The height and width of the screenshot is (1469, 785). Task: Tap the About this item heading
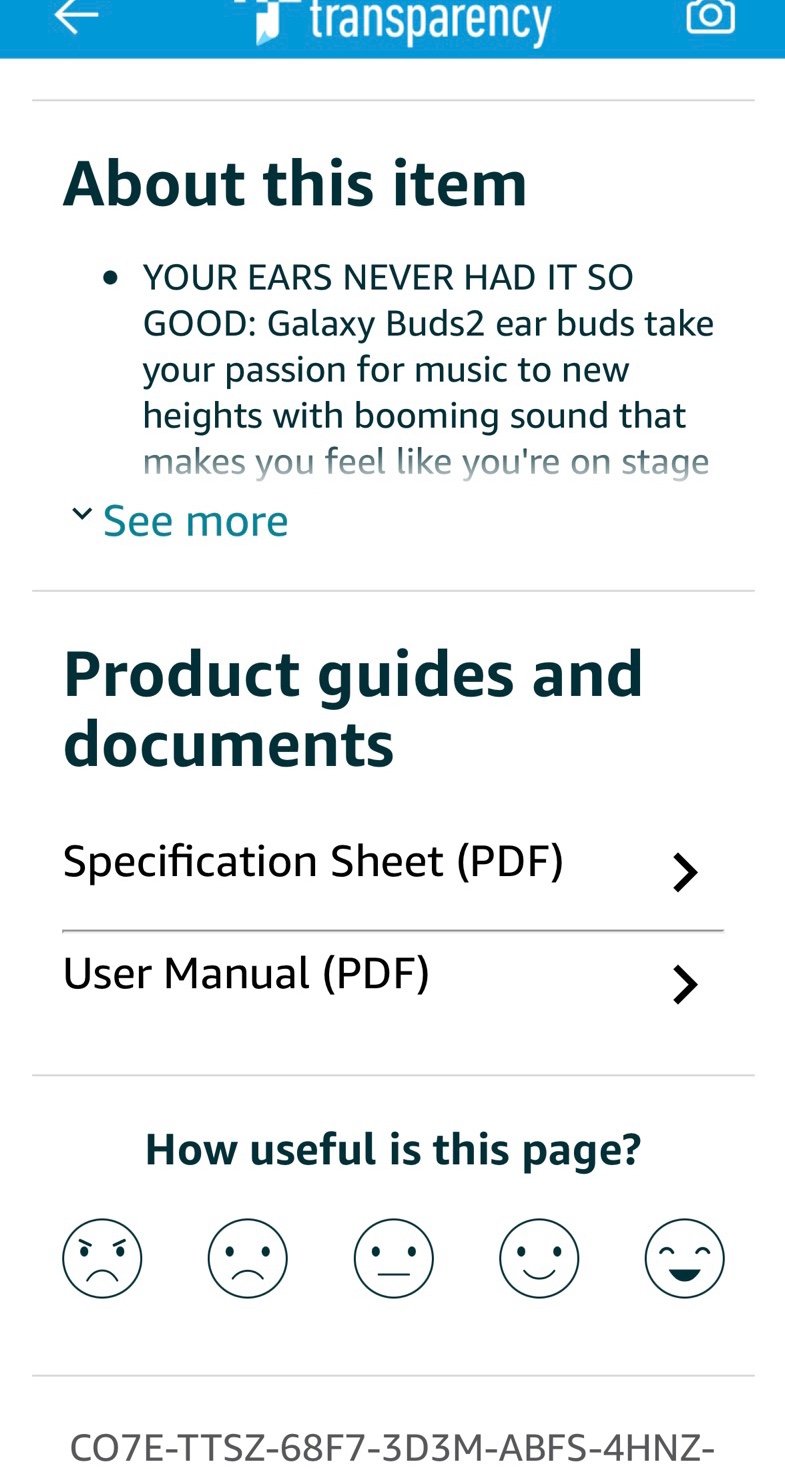tap(295, 184)
